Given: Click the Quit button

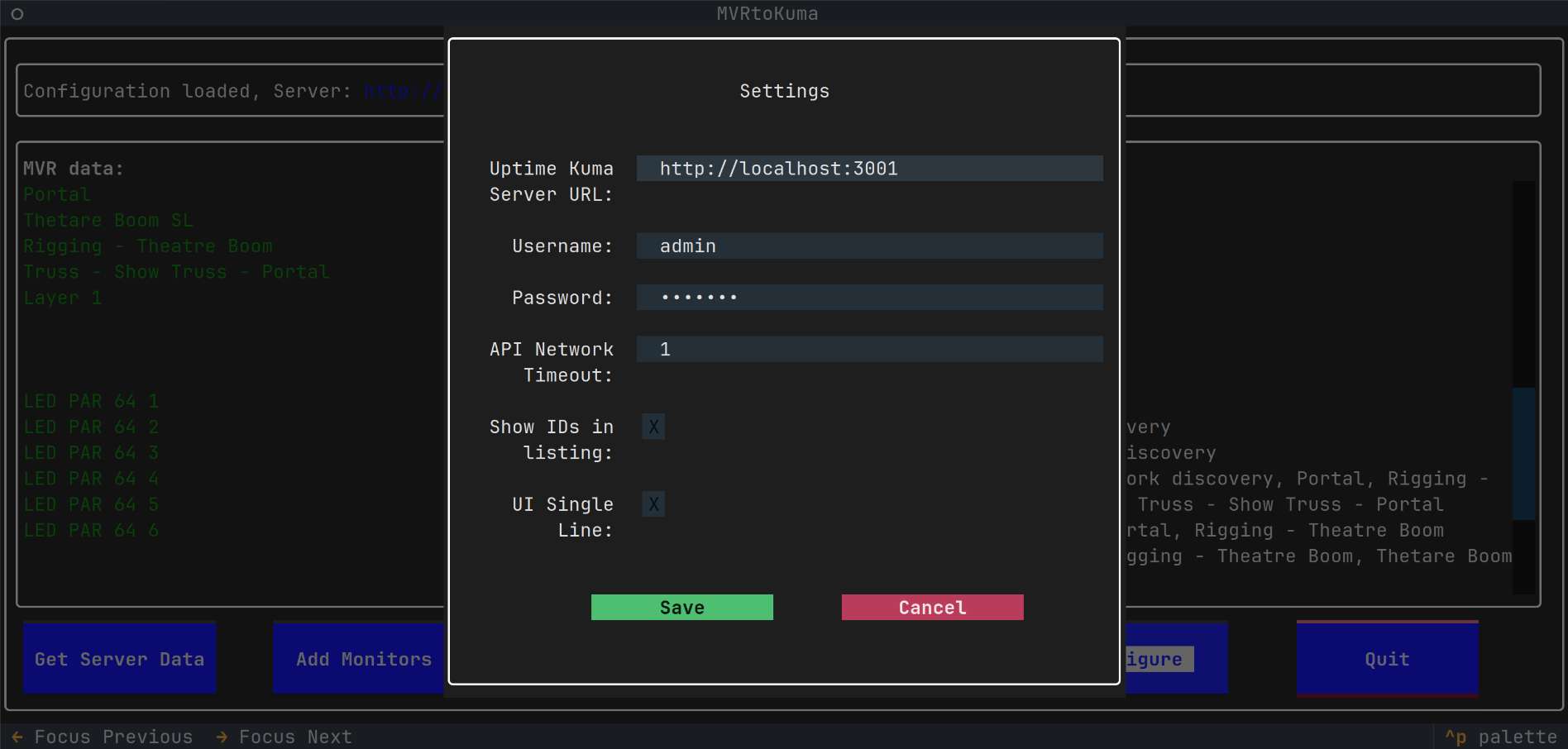Looking at the screenshot, I should click(1387, 658).
